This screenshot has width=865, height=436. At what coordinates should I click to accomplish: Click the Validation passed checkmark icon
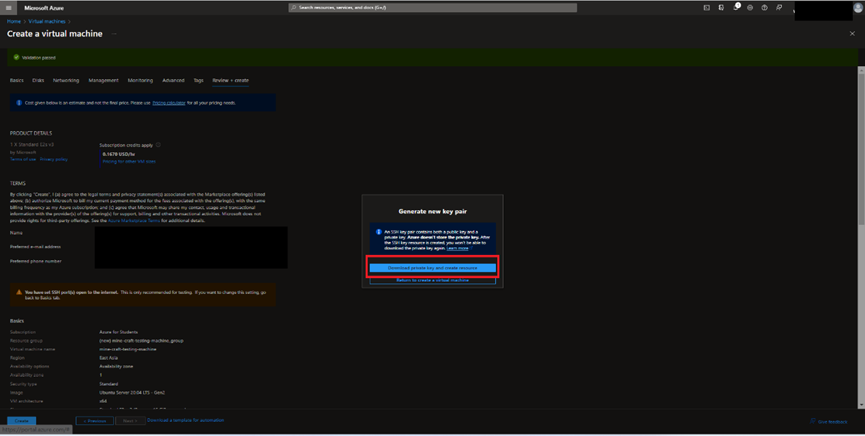16,57
